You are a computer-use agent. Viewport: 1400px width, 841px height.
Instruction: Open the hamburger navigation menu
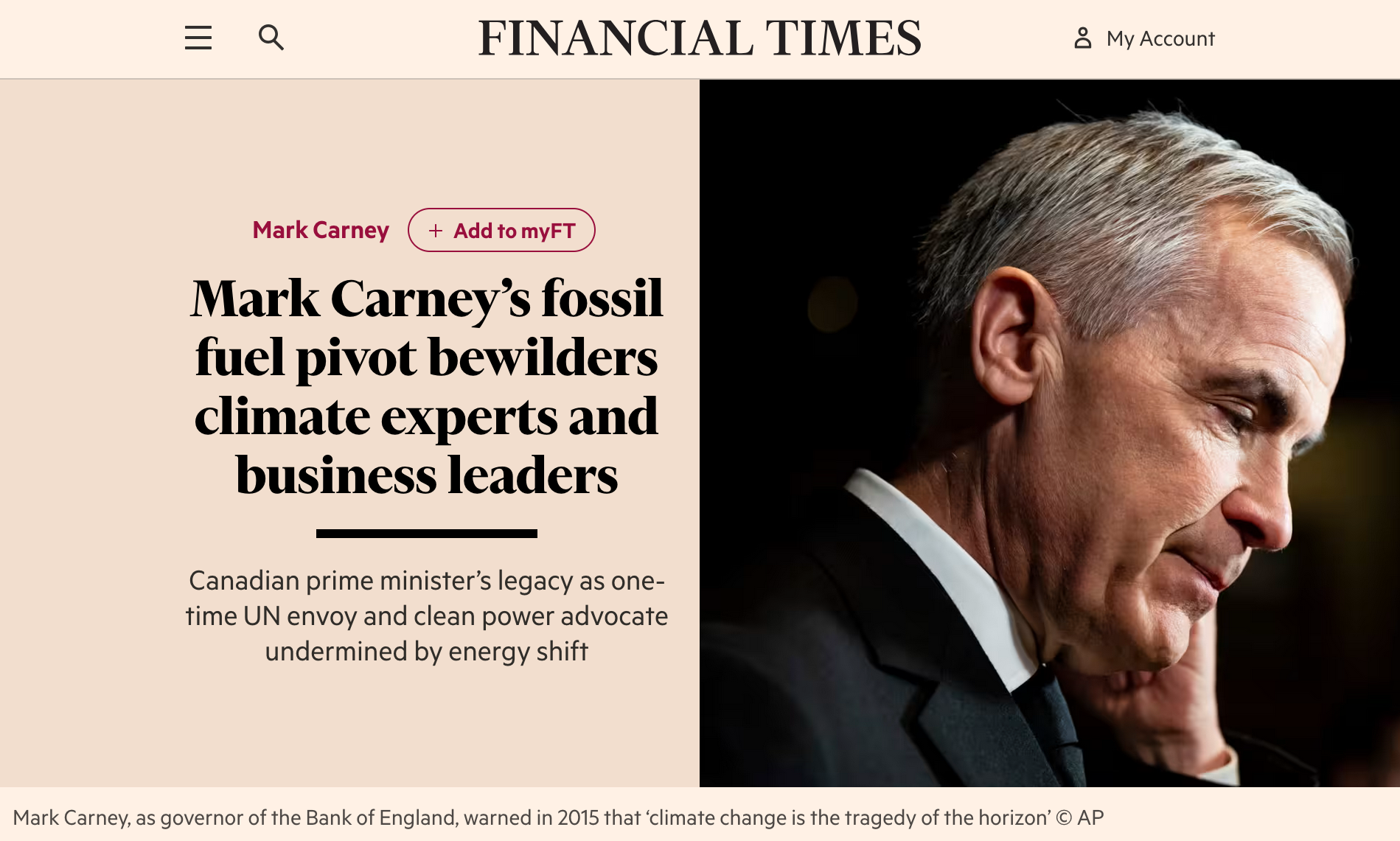coord(198,38)
